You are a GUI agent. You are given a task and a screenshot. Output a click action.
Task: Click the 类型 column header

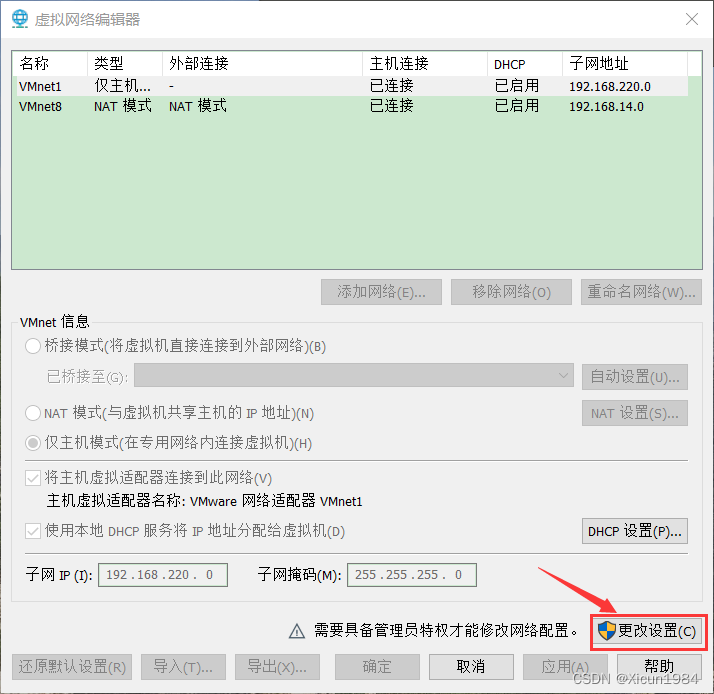coord(125,64)
